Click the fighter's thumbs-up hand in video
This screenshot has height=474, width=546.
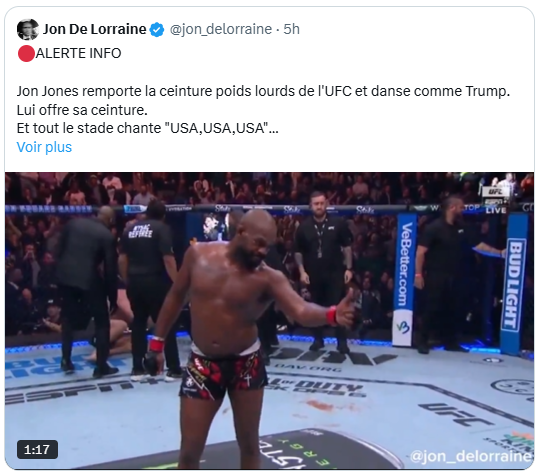tap(347, 310)
